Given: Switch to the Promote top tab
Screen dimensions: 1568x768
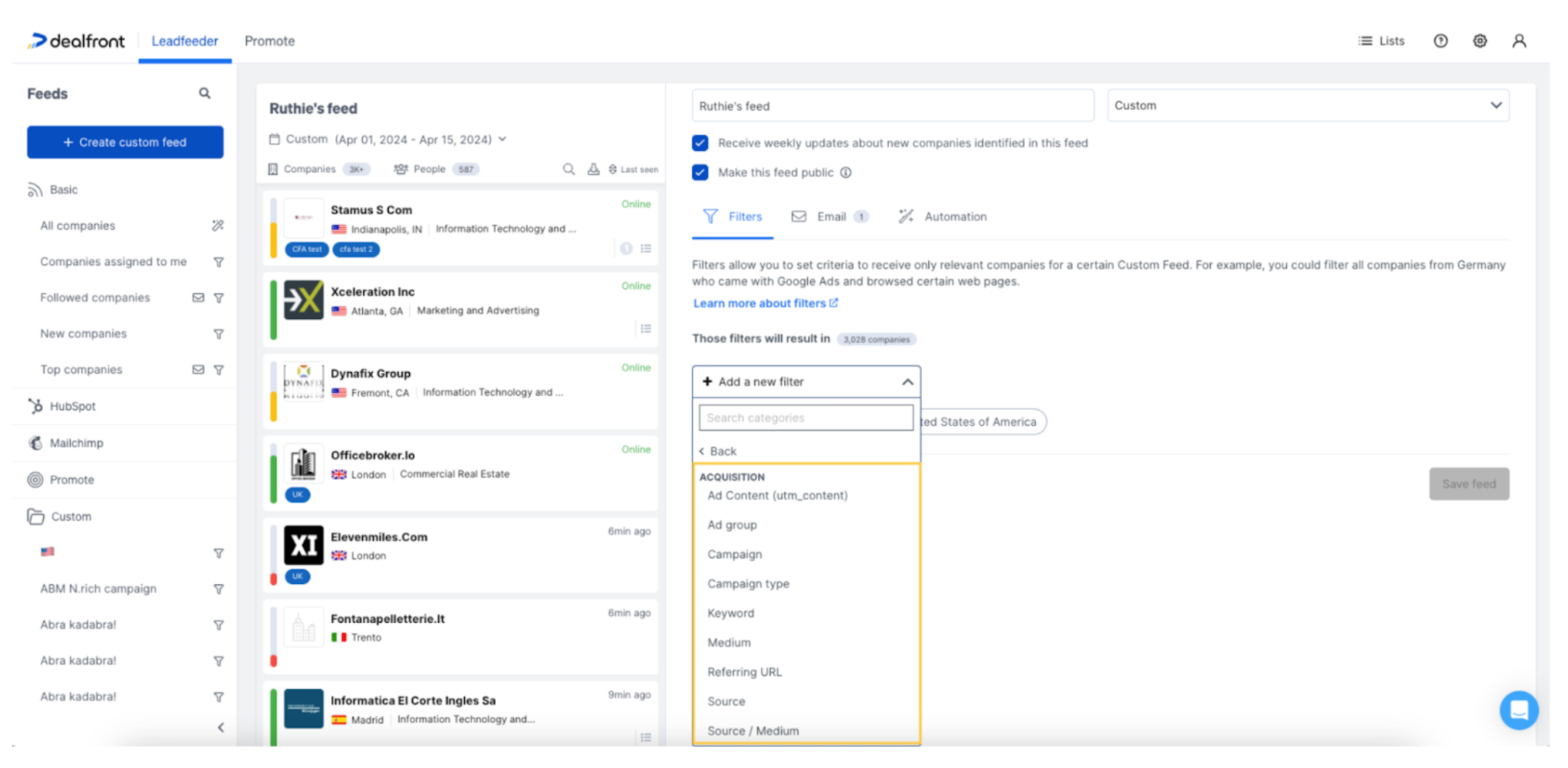Looking at the screenshot, I should (x=269, y=41).
